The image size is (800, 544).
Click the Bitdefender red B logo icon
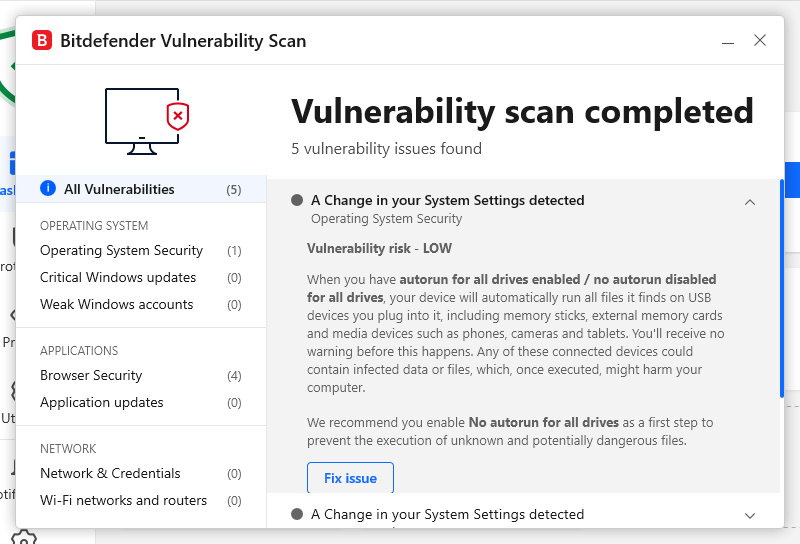pyautogui.click(x=42, y=41)
